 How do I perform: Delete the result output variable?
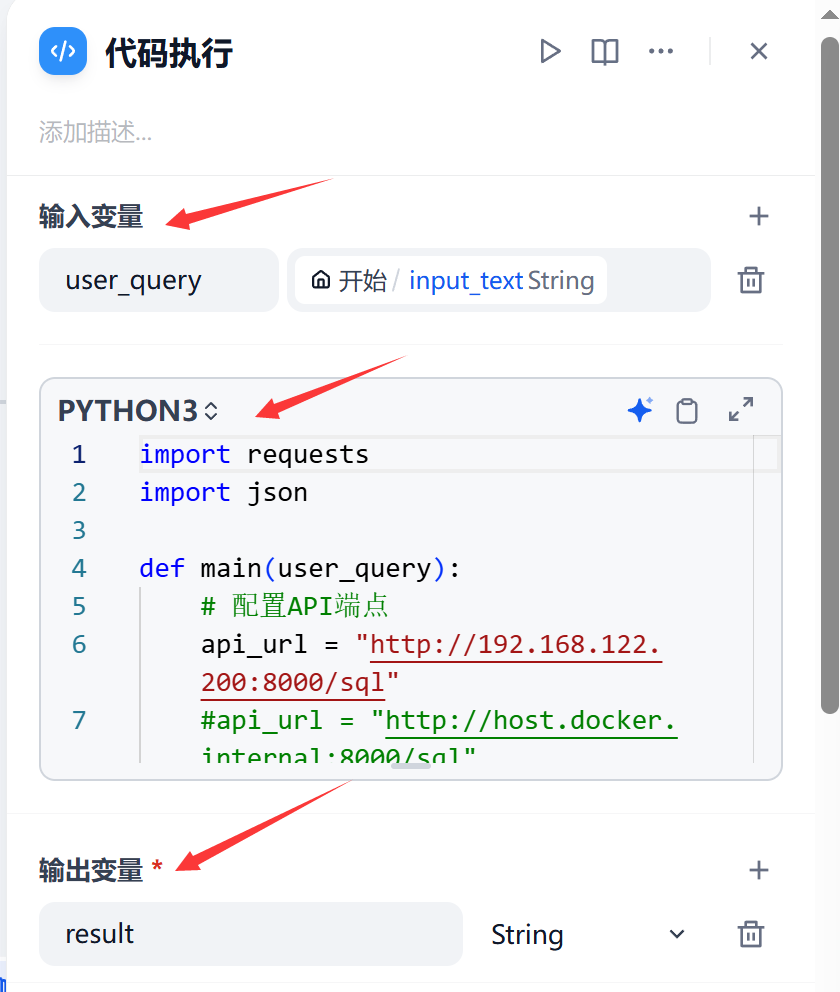(751, 934)
